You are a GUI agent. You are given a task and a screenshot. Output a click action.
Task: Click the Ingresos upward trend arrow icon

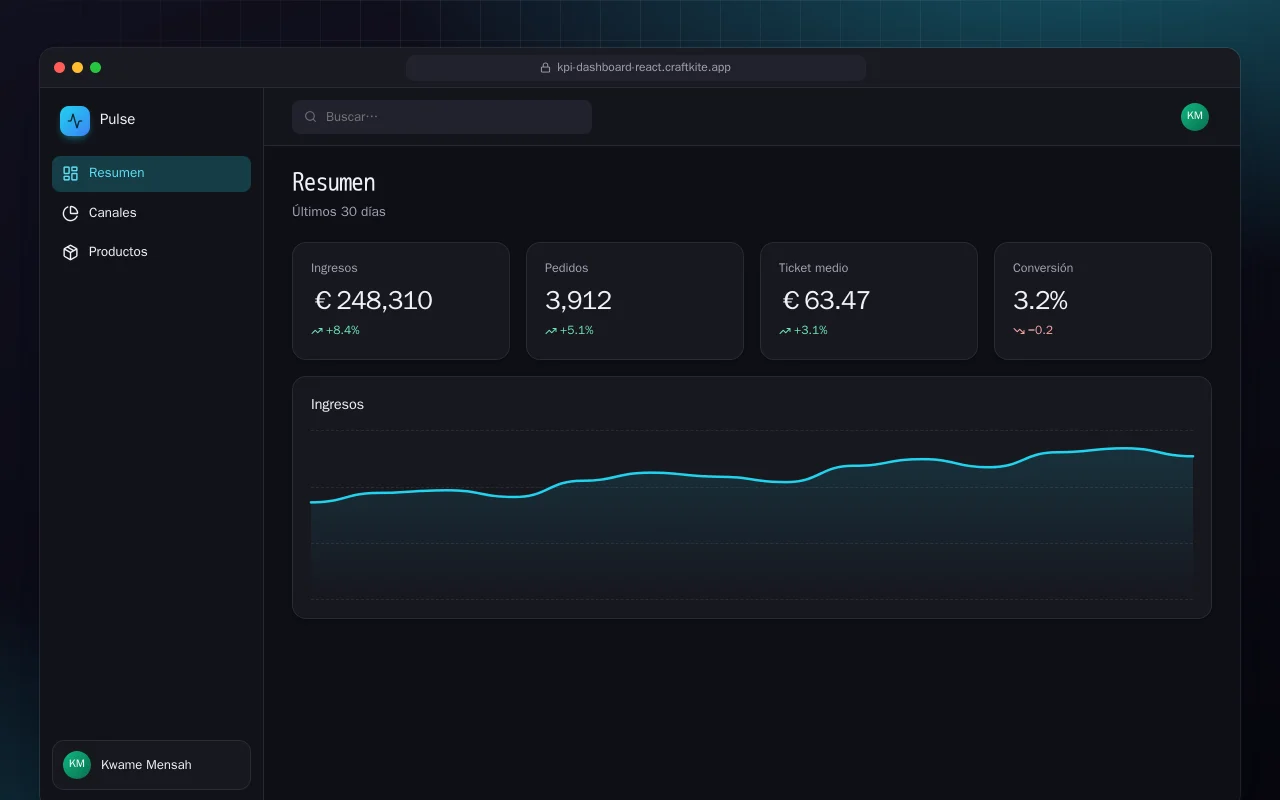click(x=317, y=331)
